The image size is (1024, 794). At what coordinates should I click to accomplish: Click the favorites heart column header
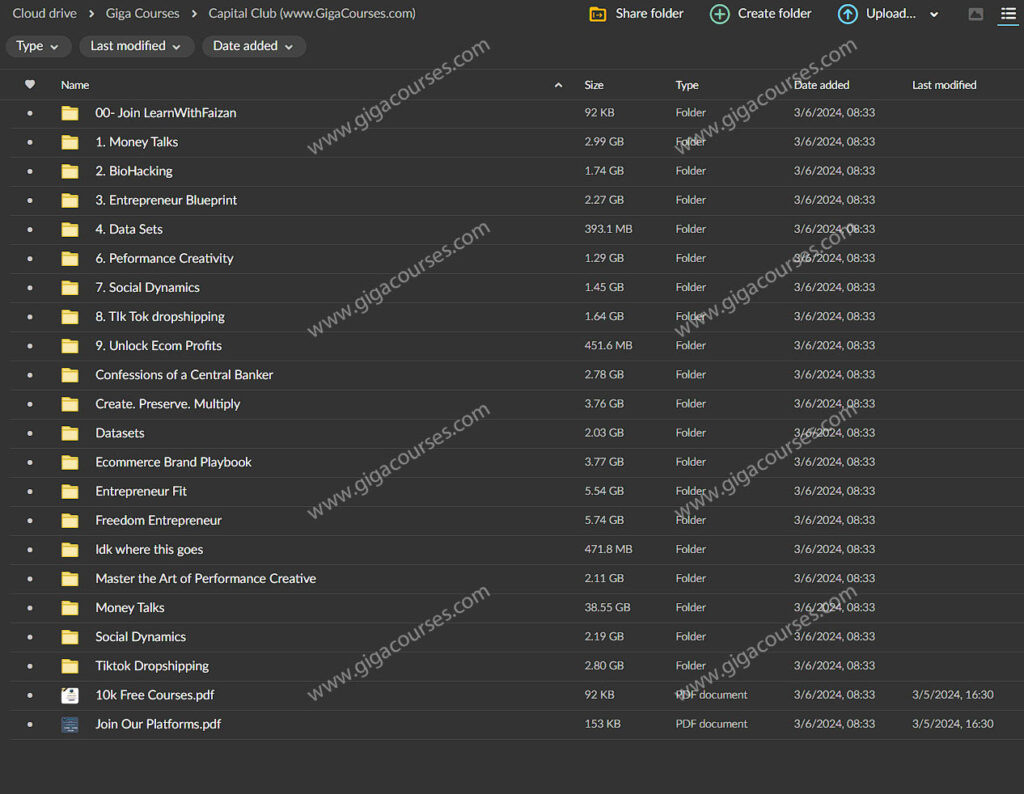[30, 85]
